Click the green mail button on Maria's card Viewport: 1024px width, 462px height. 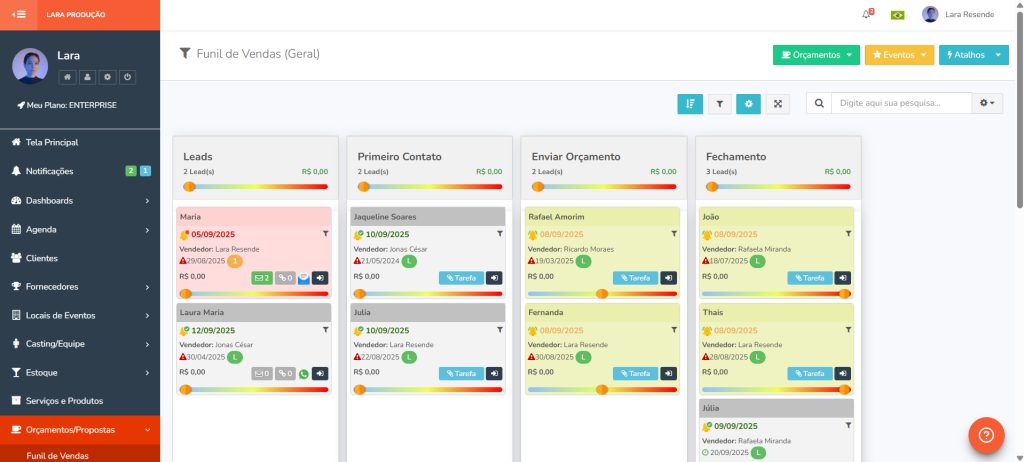(262, 278)
